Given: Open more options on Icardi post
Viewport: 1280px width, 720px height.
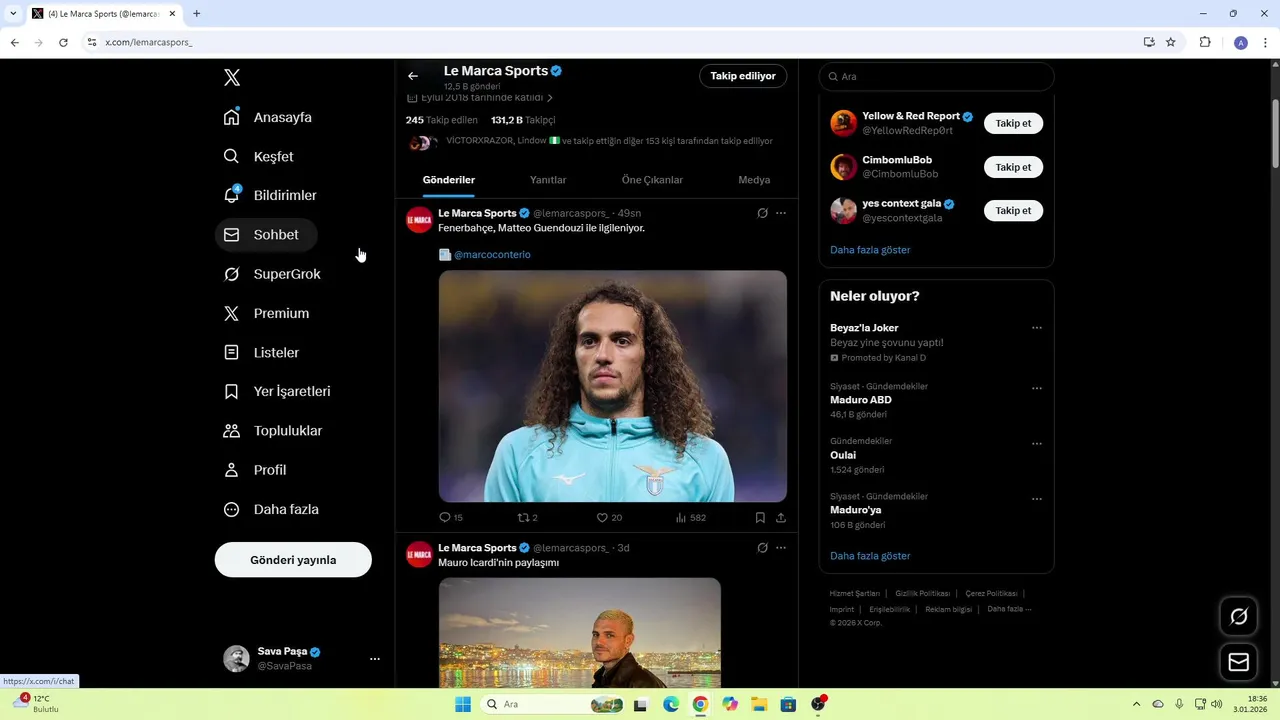Looking at the screenshot, I should click(781, 548).
